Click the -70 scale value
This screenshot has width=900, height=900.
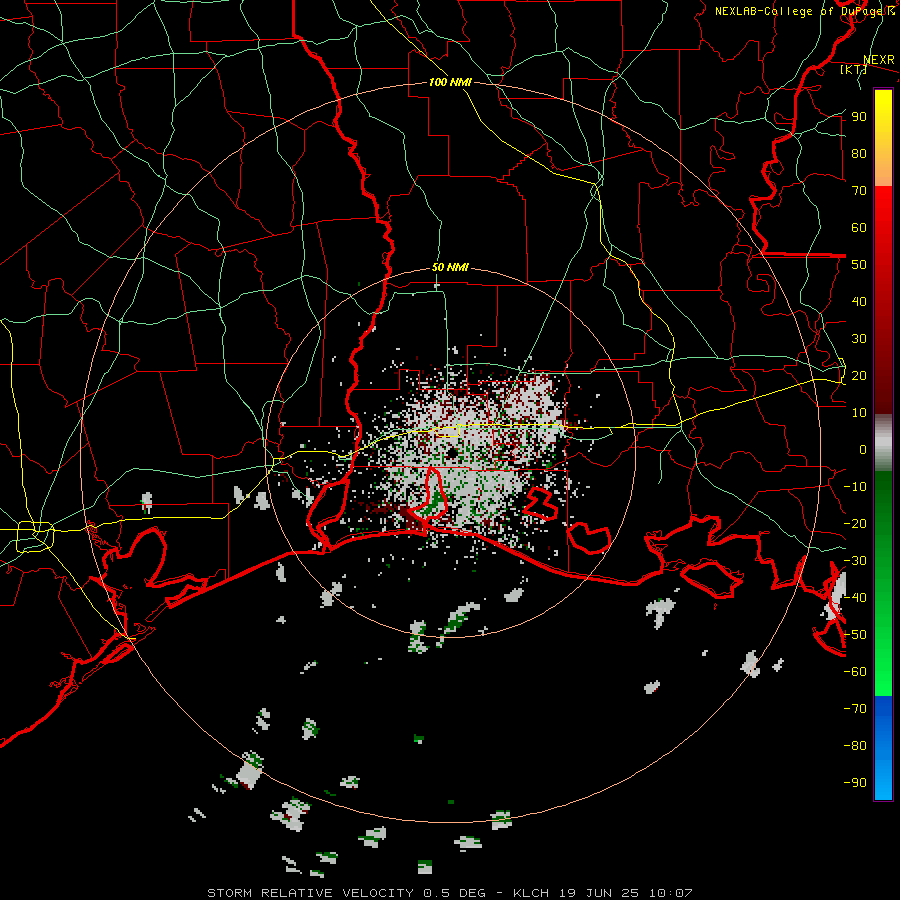coord(855,709)
